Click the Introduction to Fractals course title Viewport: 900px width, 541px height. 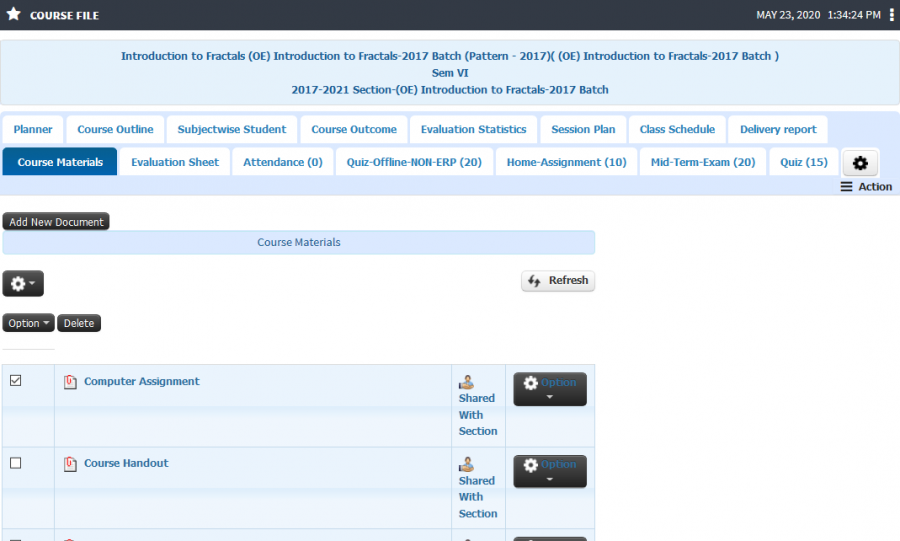[449, 56]
